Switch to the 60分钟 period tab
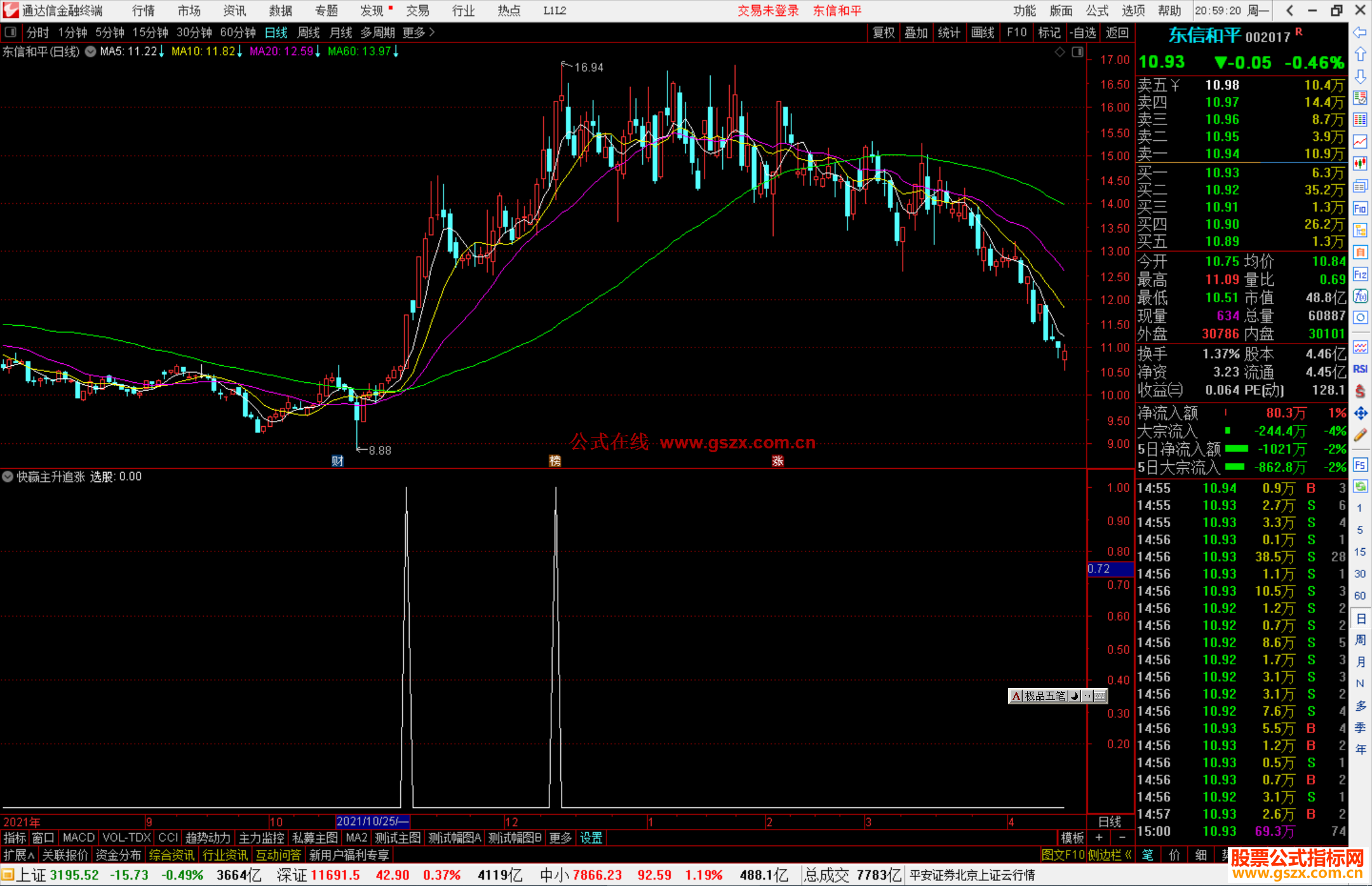The width and height of the screenshot is (1372, 886). coord(238,32)
